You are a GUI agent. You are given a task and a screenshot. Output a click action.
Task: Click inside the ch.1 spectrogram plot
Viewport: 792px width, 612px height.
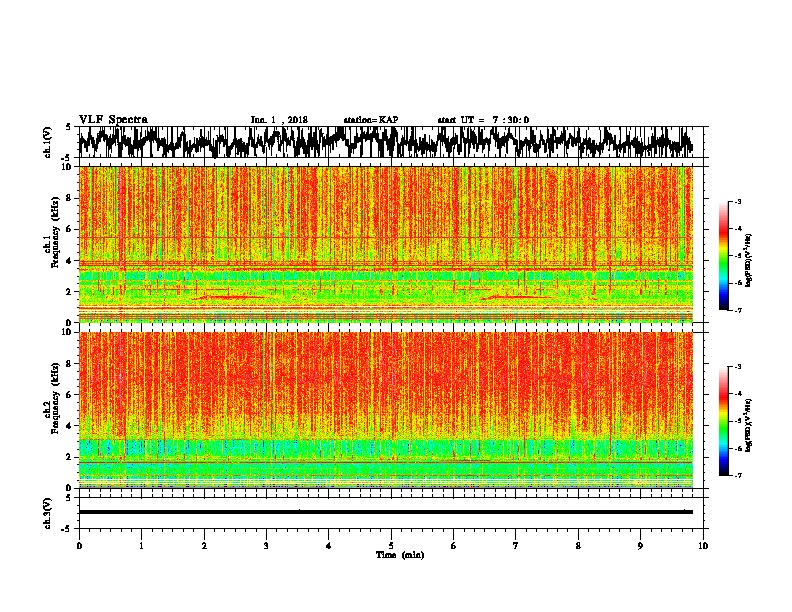pos(386,244)
